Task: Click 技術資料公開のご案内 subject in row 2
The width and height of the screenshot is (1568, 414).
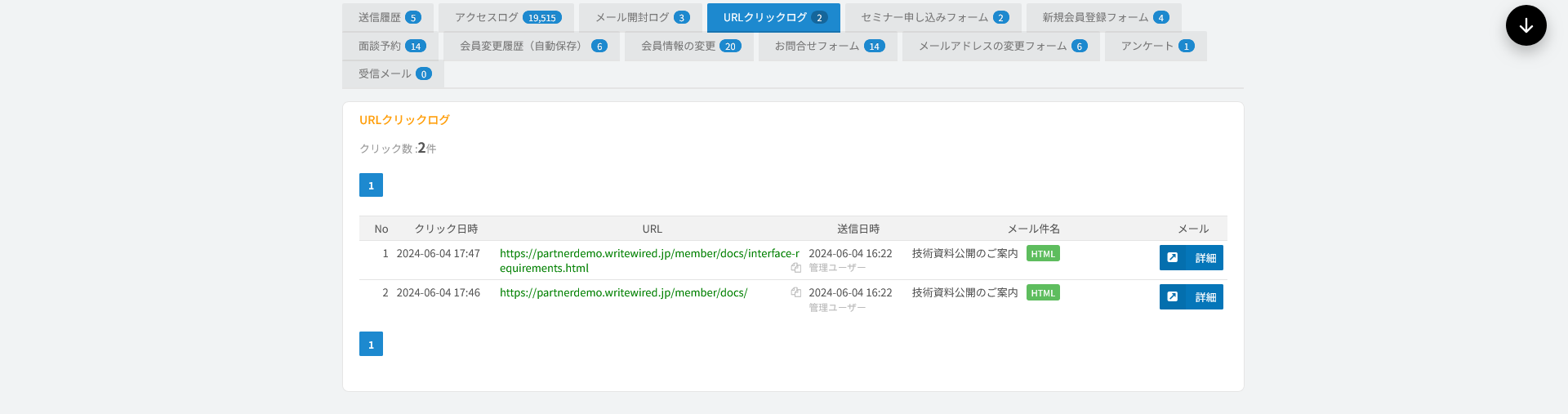Action: (x=964, y=292)
